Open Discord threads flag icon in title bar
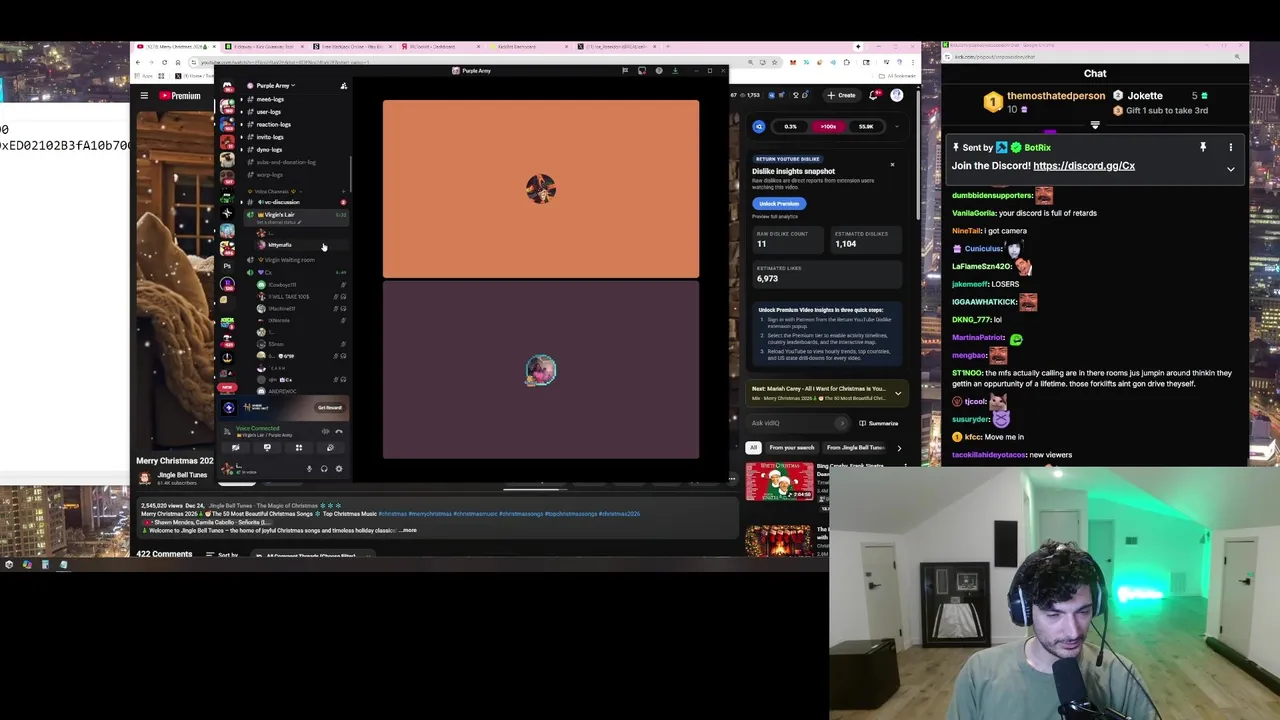The height and width of the screenshot is (720, 1280). [625, 70]
